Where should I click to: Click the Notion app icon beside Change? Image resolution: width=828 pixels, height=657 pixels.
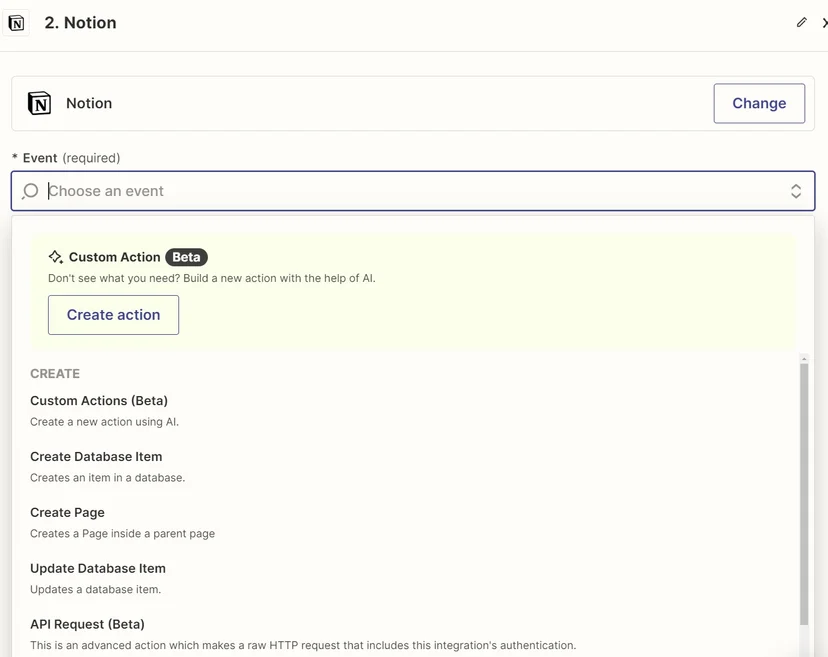pos(40,103)
